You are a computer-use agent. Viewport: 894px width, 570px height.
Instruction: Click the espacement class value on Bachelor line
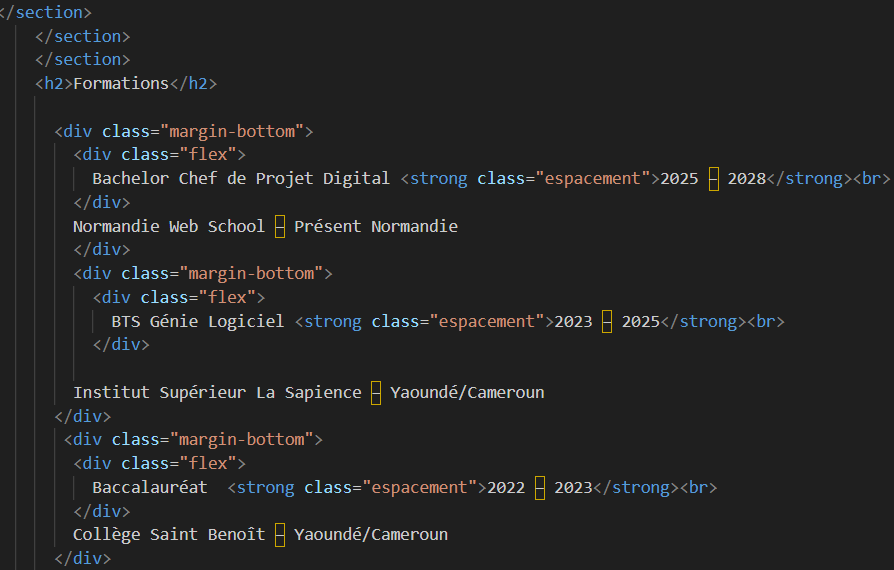591,179
